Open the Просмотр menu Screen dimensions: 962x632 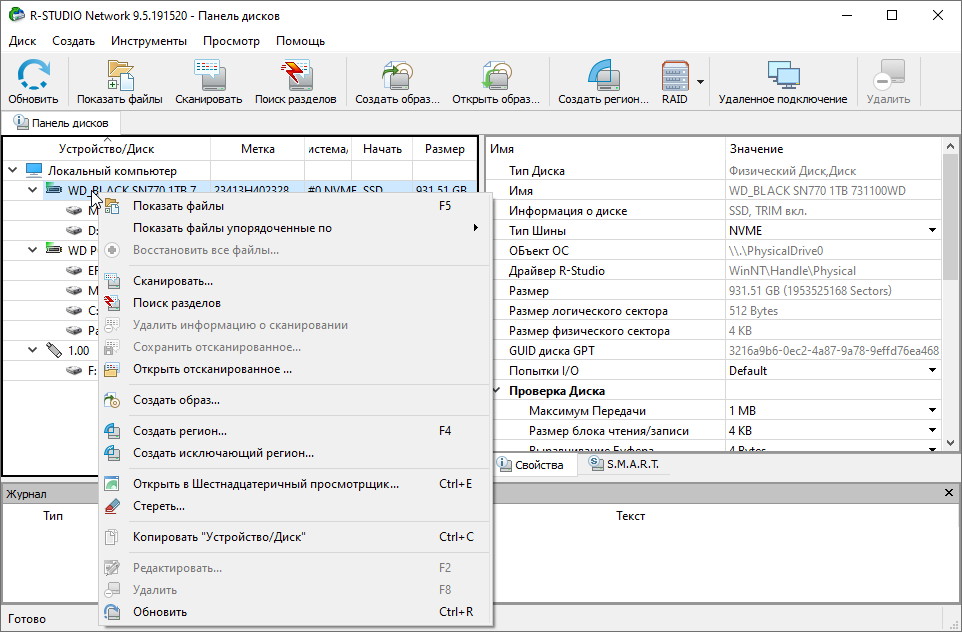231,41
